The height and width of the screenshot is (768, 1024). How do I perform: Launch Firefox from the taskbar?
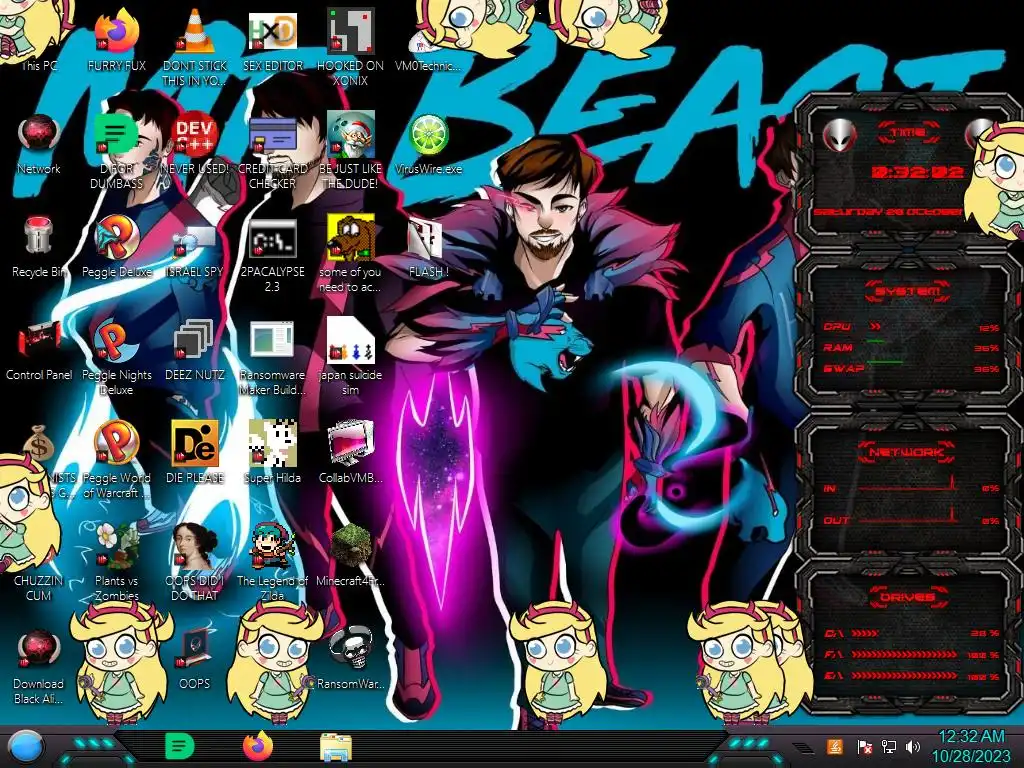tap(257, 746)
